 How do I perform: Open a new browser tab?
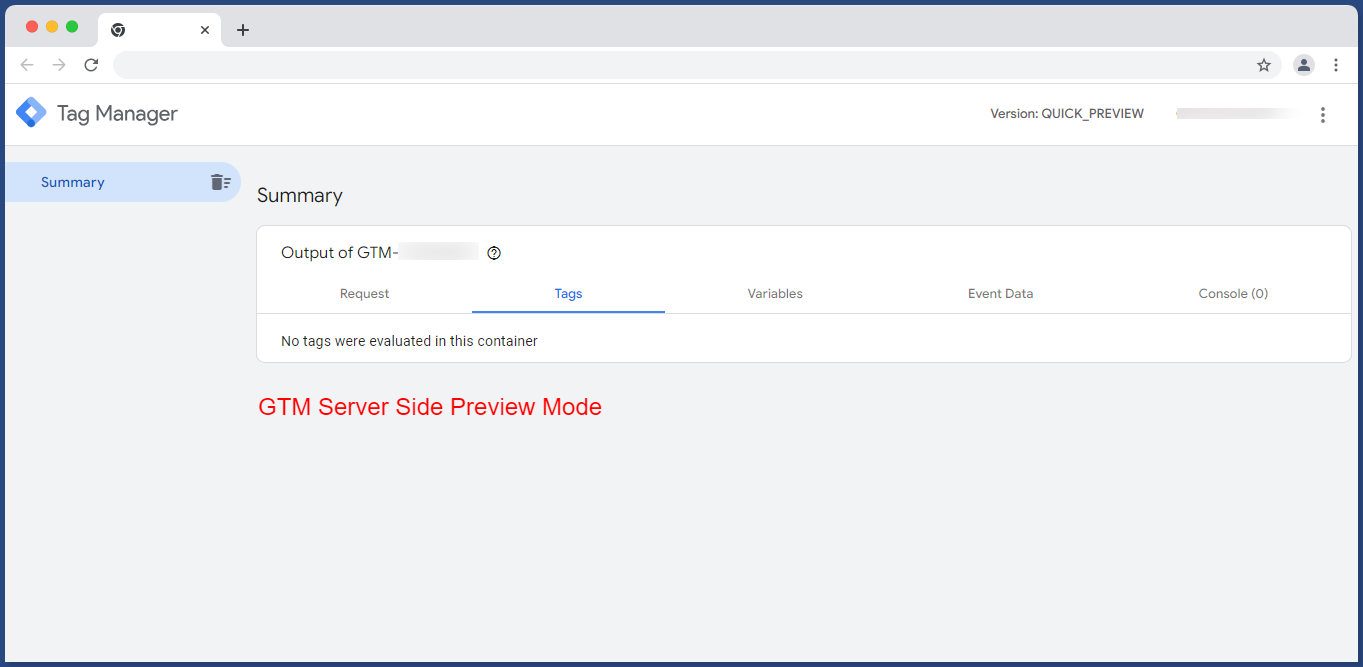(x=243, y=30)
